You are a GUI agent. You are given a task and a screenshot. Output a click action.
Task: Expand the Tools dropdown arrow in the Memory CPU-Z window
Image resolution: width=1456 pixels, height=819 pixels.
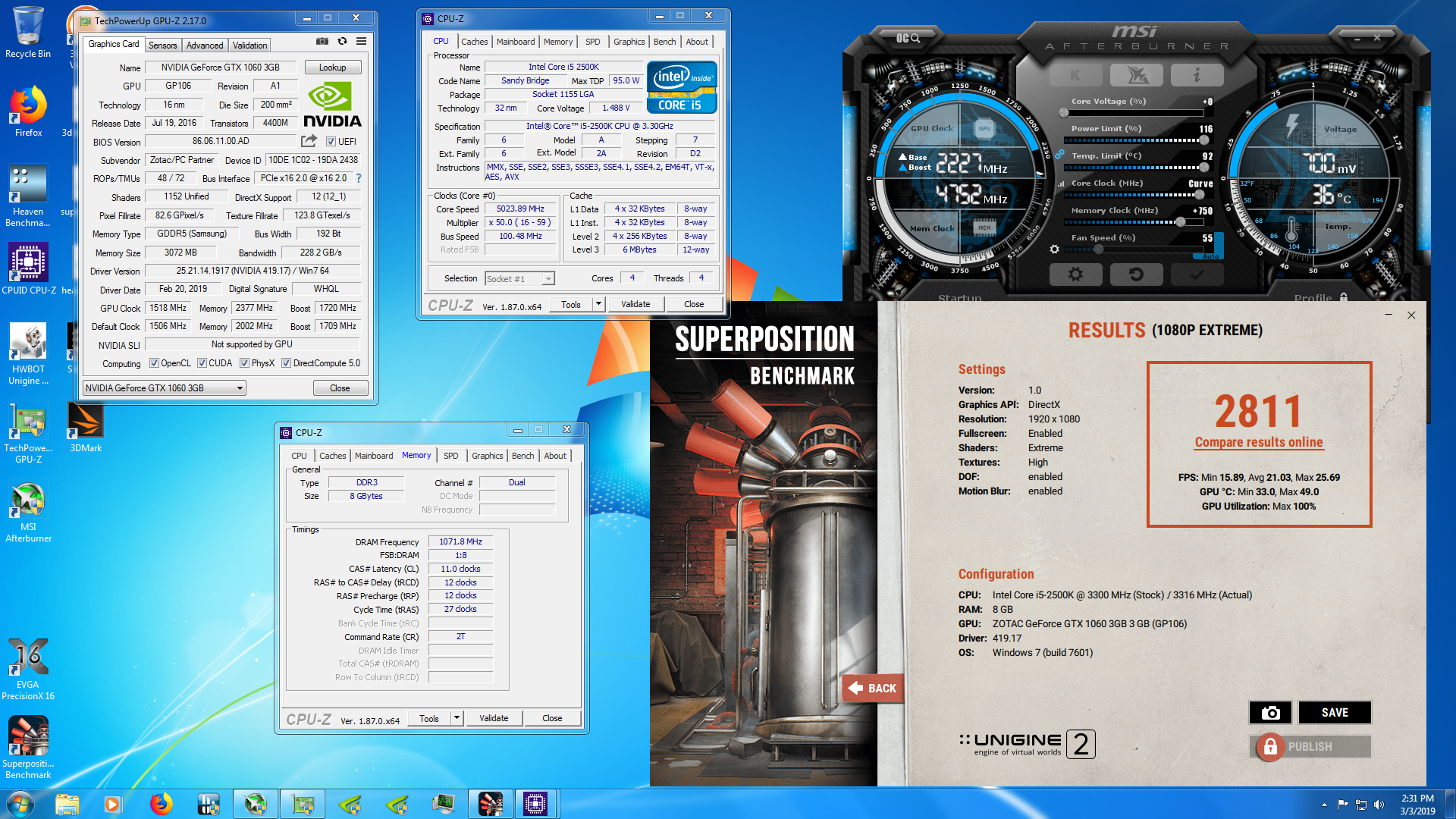(x=457, y=718)
